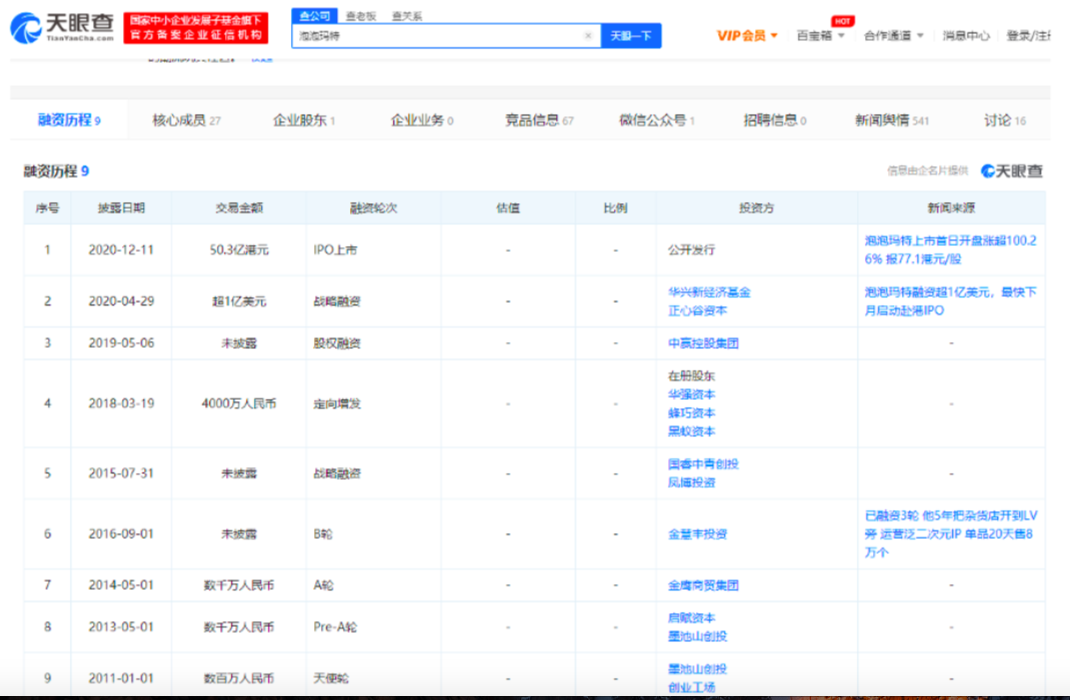Click date cell 2014-05-01
Image resolution: width=1070 pixels, height=700 pixels.
(121, 585)
